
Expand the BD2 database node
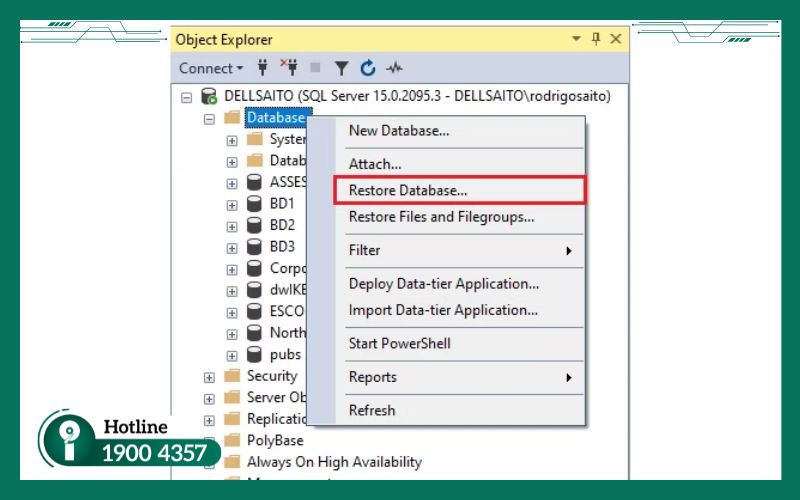(232, 226)
